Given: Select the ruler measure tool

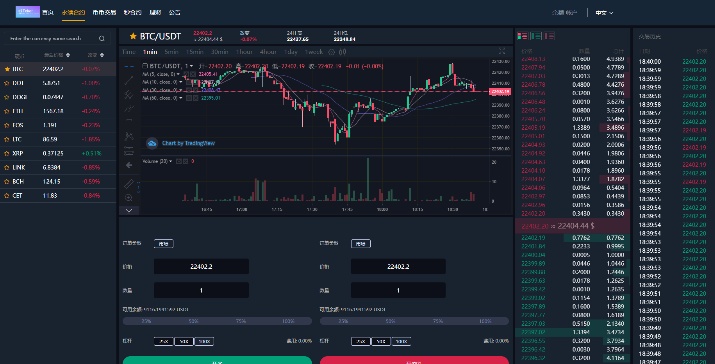Looking at the screenshot, I should pyautogui.click(x=129, y=183).
